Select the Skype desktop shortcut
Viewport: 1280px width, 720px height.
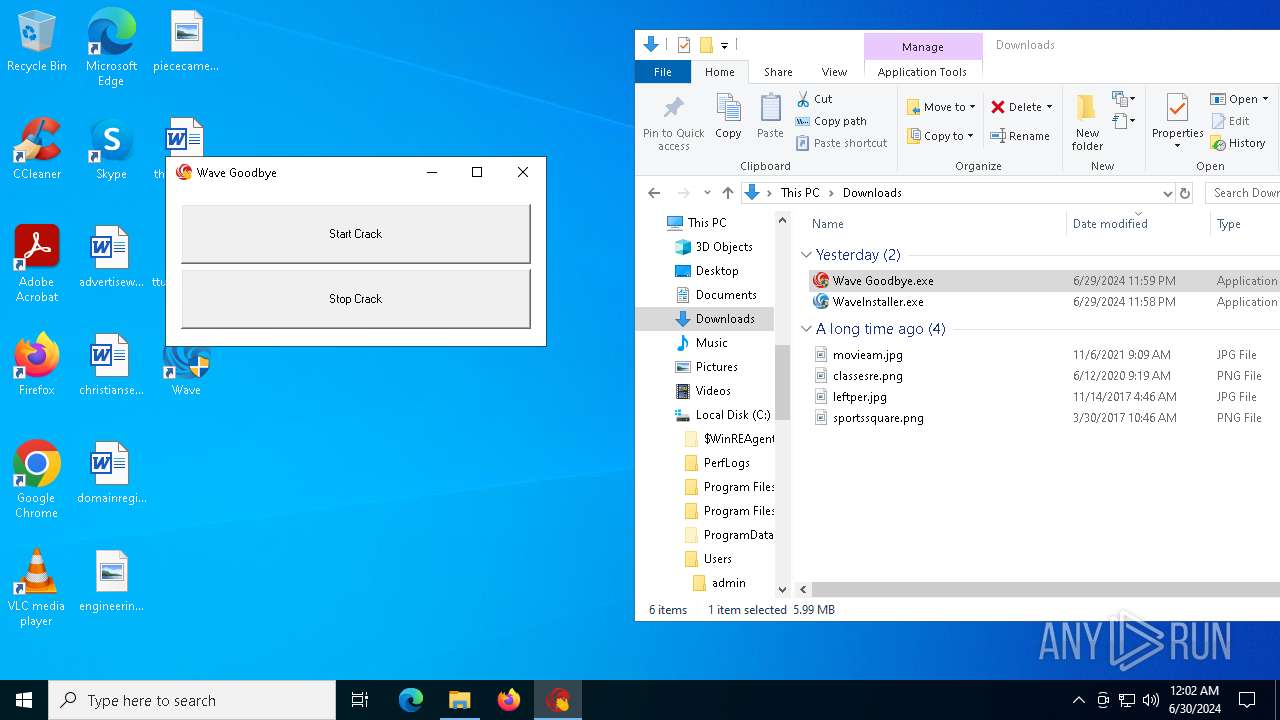pos(111,150)
